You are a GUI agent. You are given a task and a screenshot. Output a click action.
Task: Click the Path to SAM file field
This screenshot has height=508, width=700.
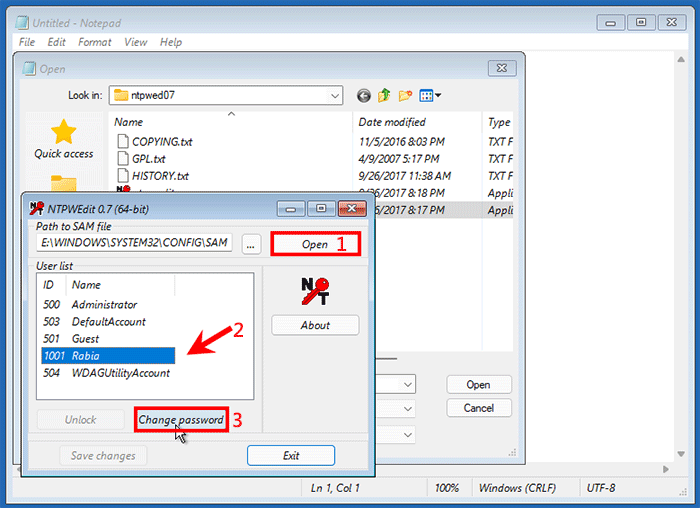click(x=134, y=243)
